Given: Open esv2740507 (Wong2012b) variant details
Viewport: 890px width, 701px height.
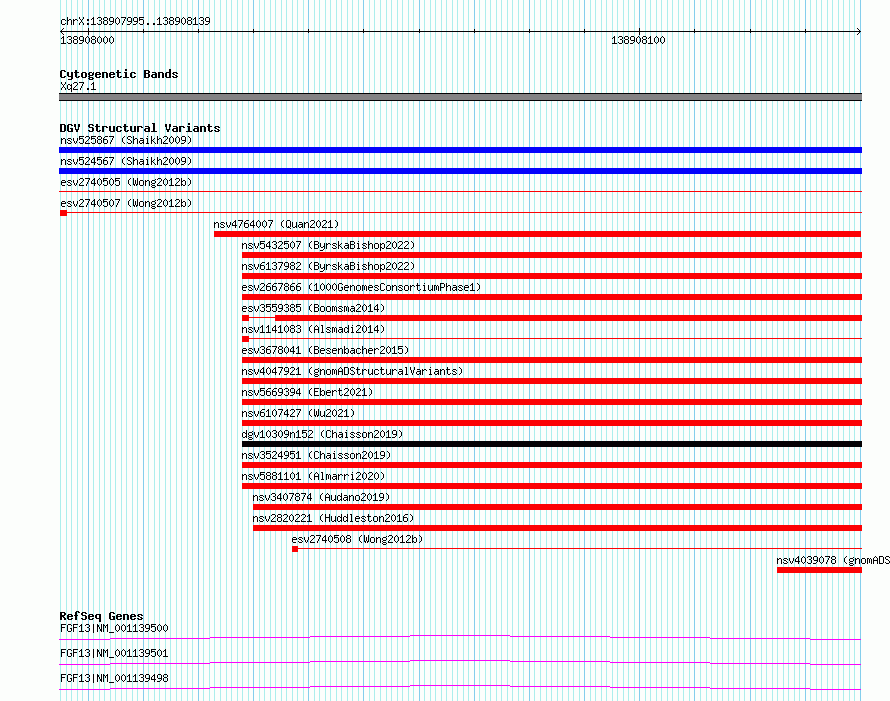Looking at the screenshot, I should 126,203.
